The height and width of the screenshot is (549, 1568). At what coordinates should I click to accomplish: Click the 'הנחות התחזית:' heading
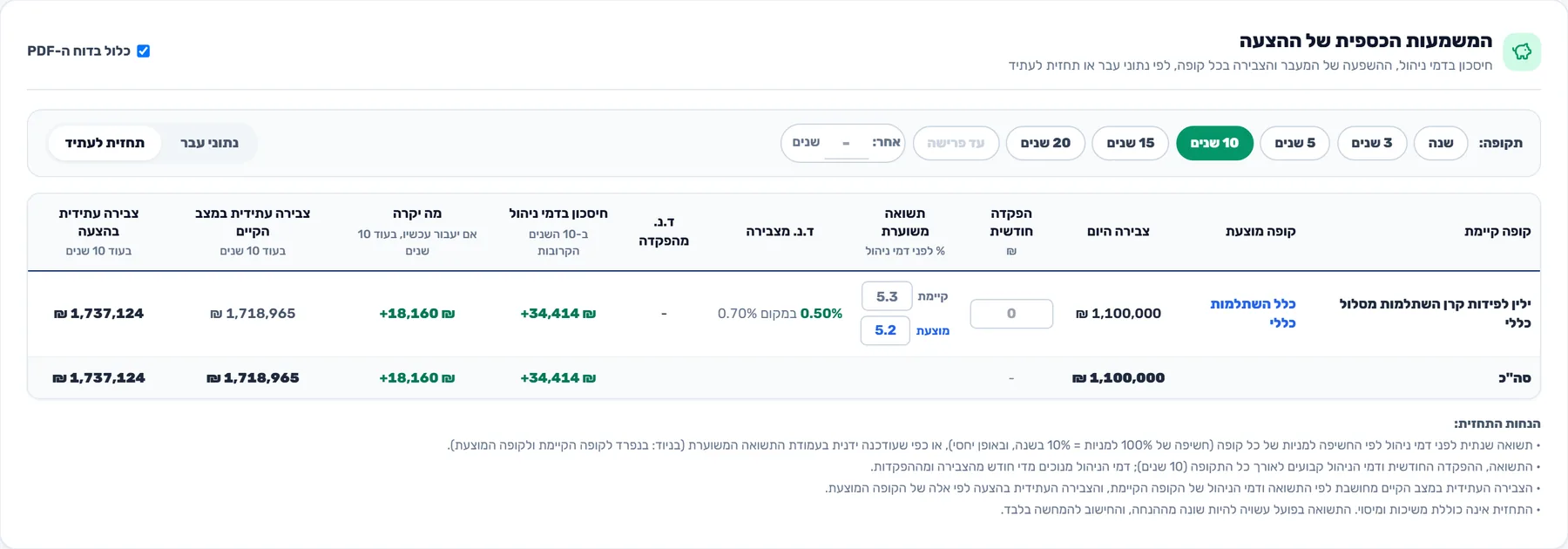pyautogui.click(x=1497, y=424)
